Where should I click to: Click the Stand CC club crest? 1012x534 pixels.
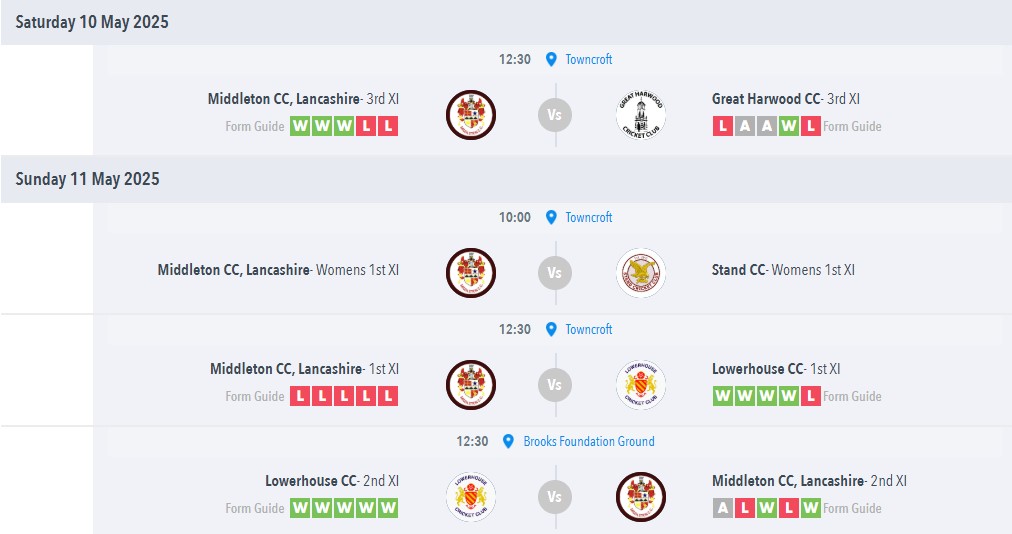(641, 272)
